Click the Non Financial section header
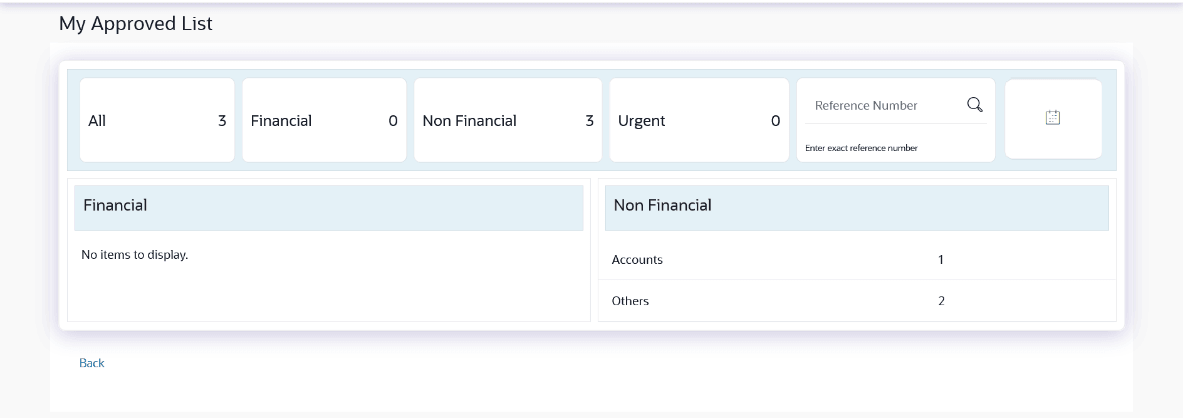 pos(857,206)
